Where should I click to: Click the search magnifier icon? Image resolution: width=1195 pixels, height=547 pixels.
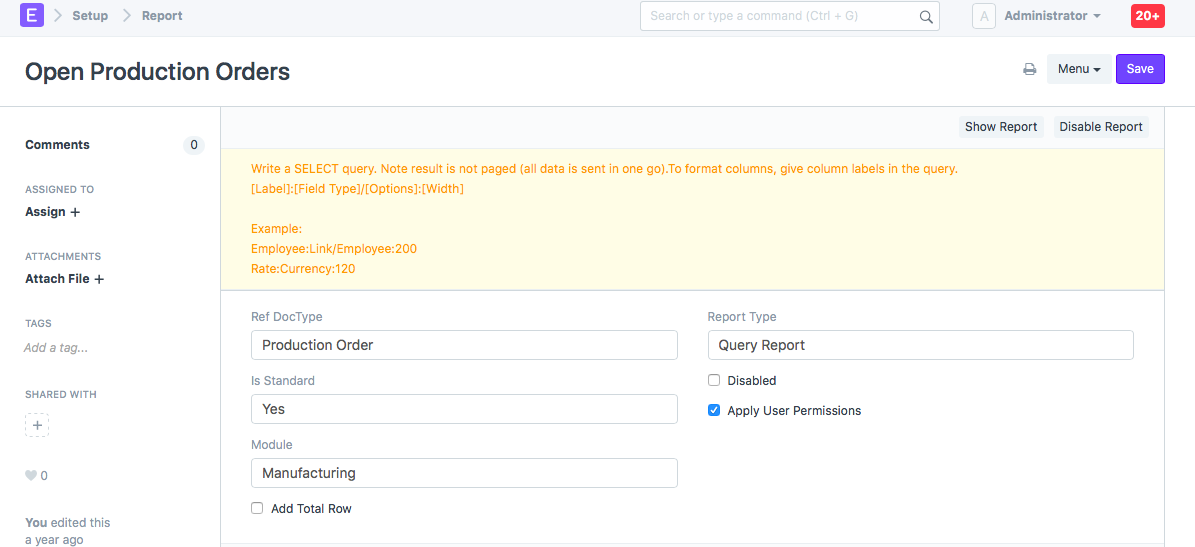[x=925, y=17]
